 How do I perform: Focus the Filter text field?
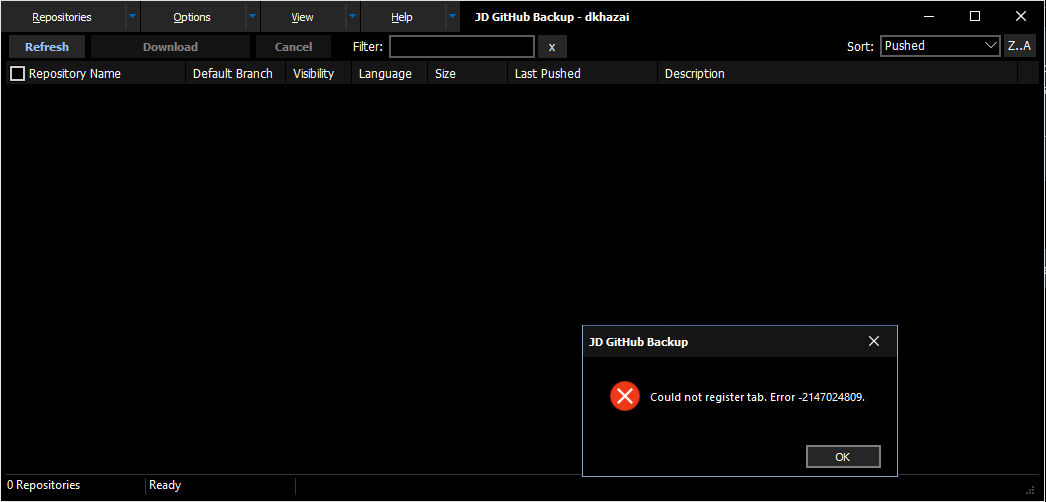[462, 47]
